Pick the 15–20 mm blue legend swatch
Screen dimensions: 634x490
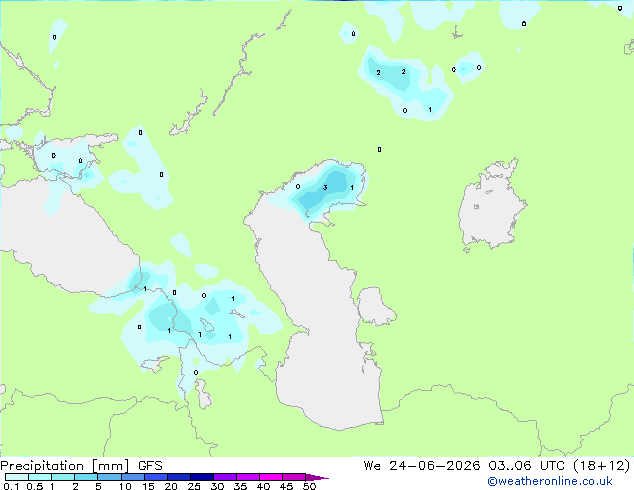click(x=156, y=477)
